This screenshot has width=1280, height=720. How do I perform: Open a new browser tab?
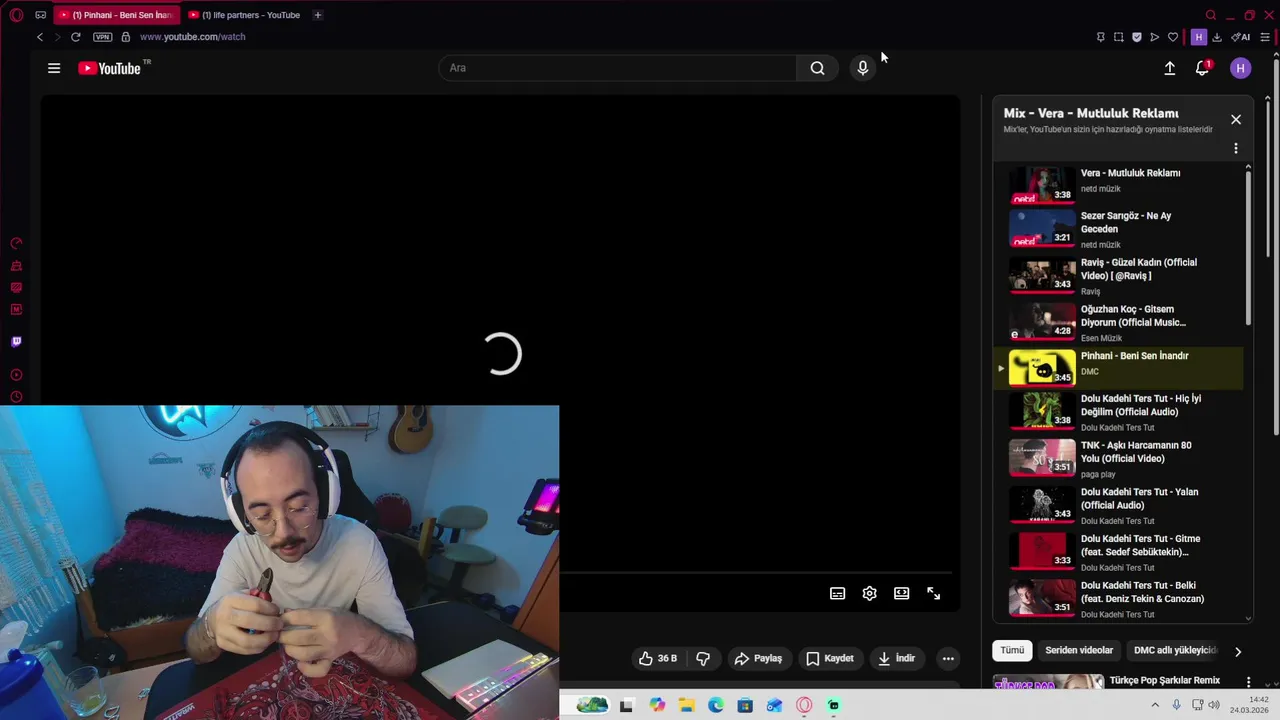[x=318, y=15]
